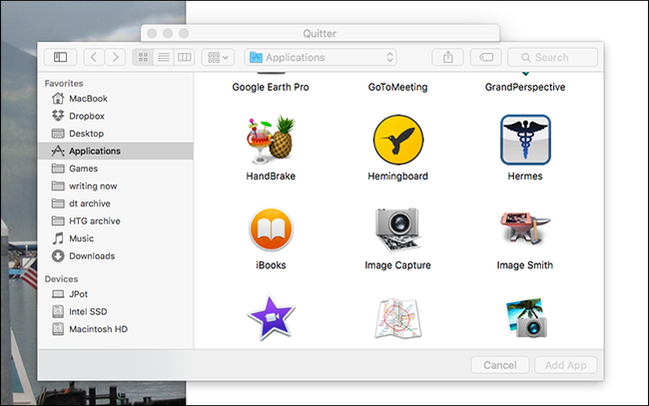Screen dimensions: 649x406
Task: Open the dt archive folder
Action: tap(116, 203)
